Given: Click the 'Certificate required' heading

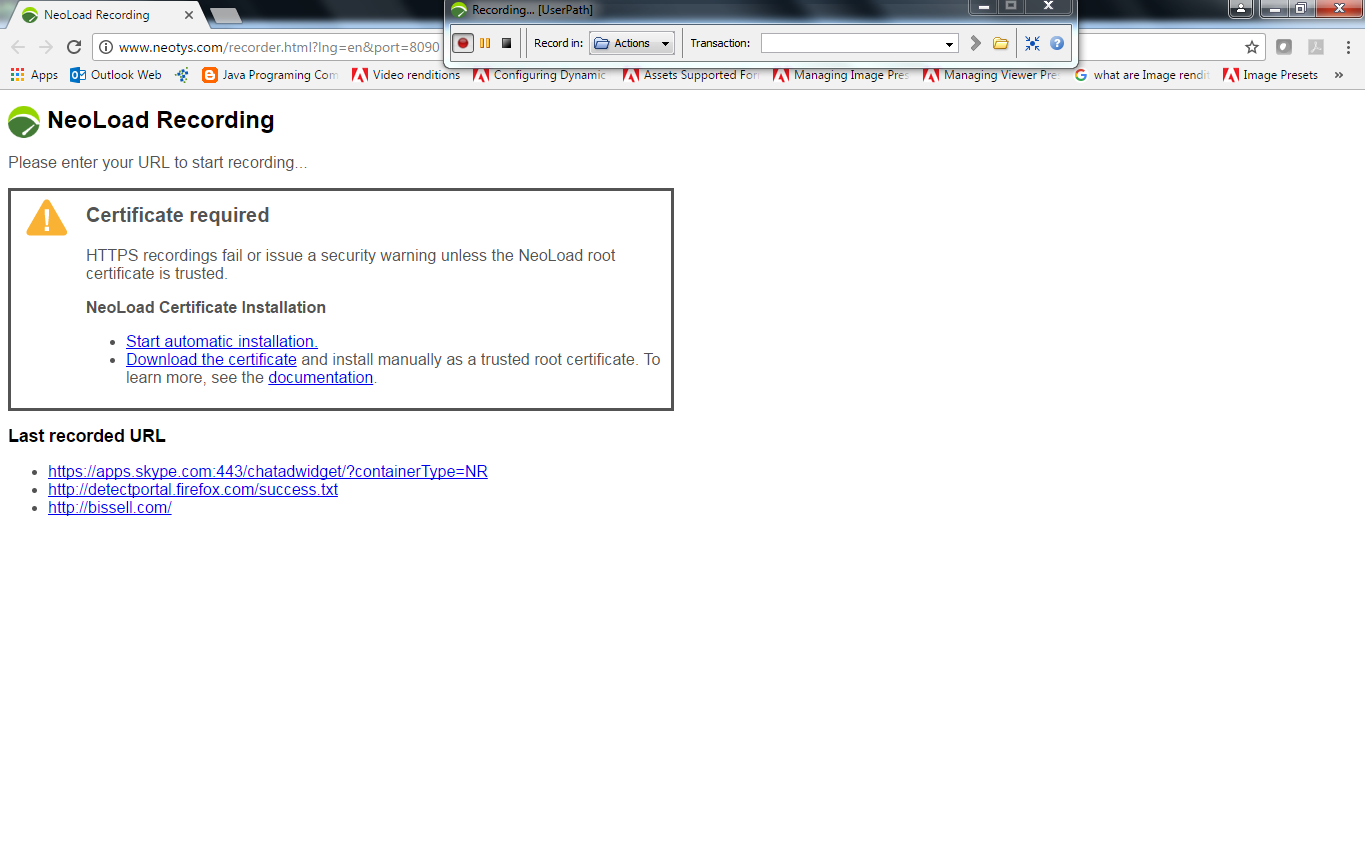Looking at the screenshot, I should [x=178, y=215].
